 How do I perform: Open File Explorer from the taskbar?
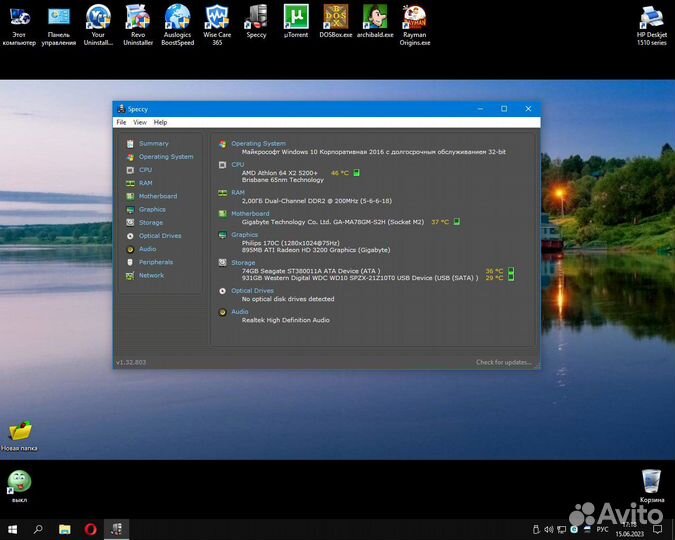pyautogui.click(x=65, y=529)
